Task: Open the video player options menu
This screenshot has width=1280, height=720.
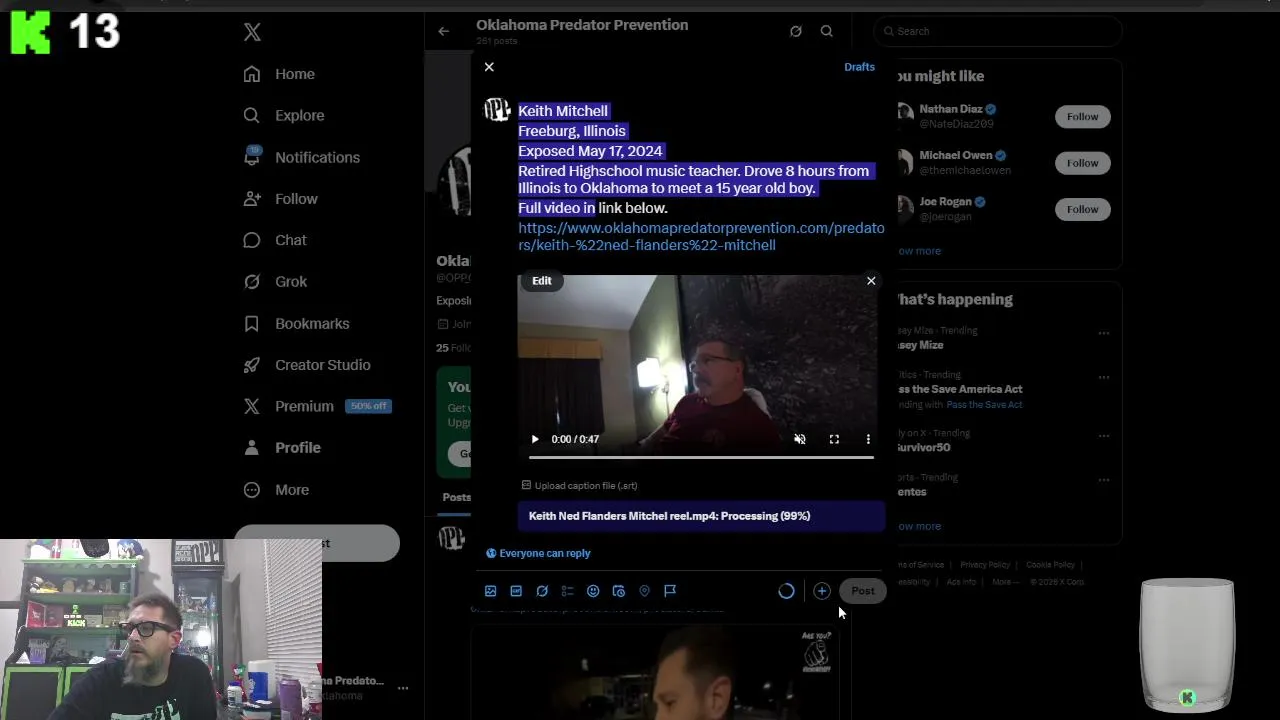Action: [x=868, y=439]
